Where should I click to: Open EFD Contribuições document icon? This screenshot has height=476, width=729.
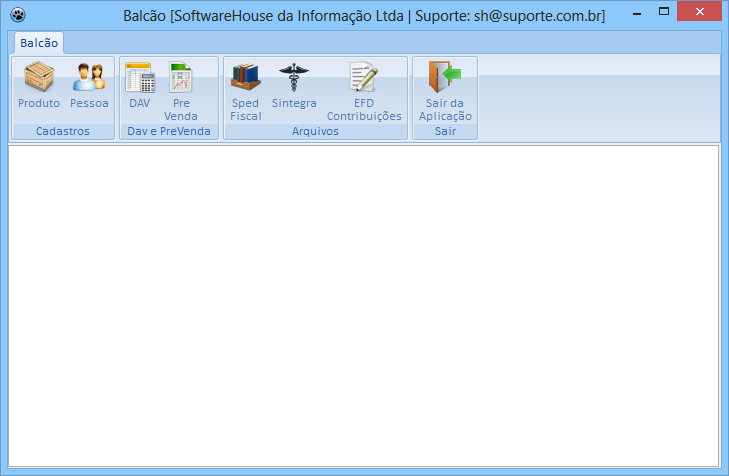[x=364, y=77]
